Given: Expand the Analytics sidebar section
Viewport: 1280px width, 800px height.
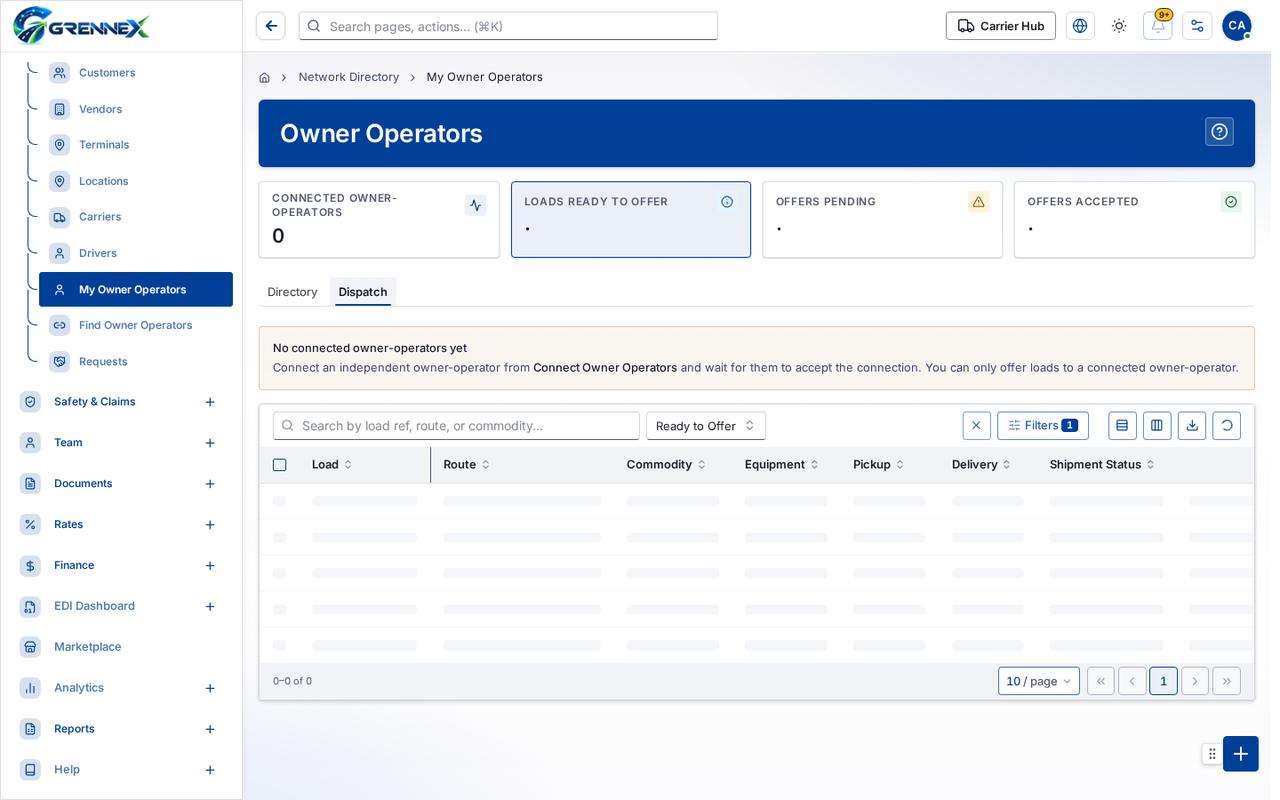Looking at the screenshot, I should (210, 688).
